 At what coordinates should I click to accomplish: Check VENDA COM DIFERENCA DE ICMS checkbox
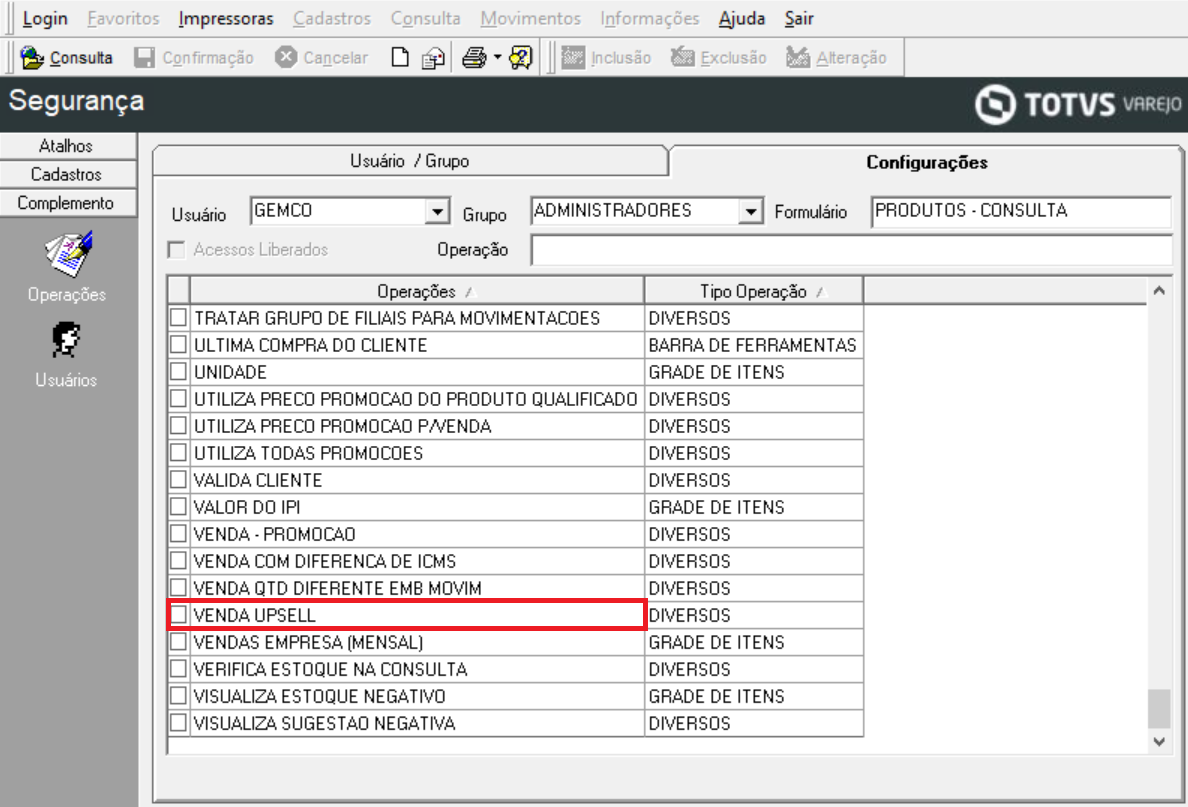click(x=178, y=561)
